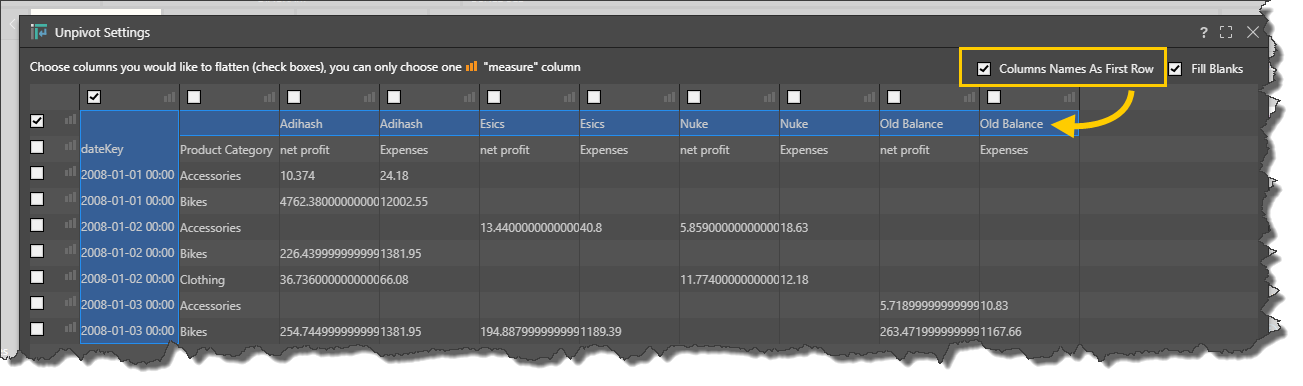Viewport: 1303px width, 386px height.
Task: Select the 10.374 value cell
Action: [x=329, y=175]
